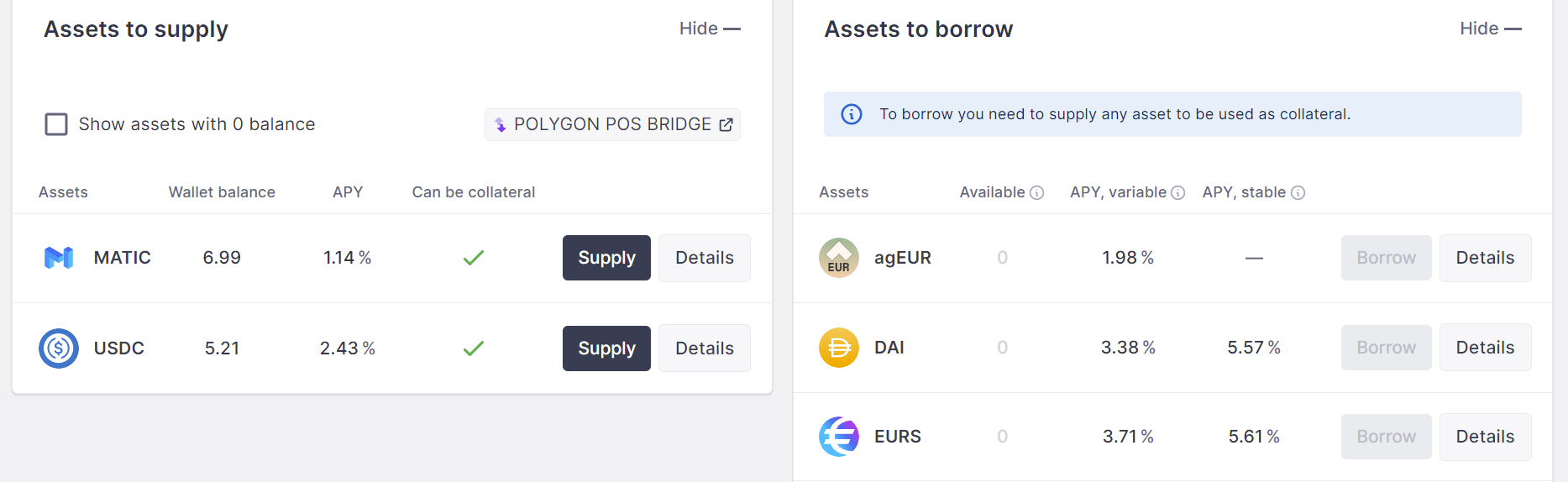
Task: Show Details for DAI borrow
Action: (1485, 348)
